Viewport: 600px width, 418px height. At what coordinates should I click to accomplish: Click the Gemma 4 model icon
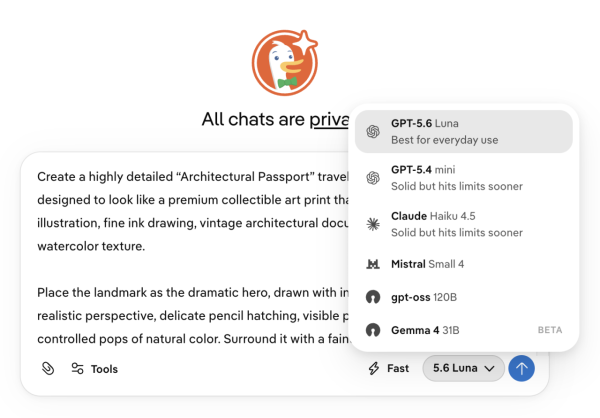click(x=373, y=330)
